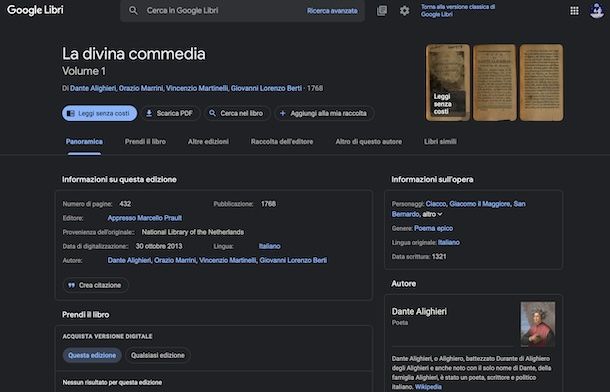The height and width of the screenshot is (392, 610).
Task: Open publisher Appresso Marcello Prault link
Action: pos(145,218)
